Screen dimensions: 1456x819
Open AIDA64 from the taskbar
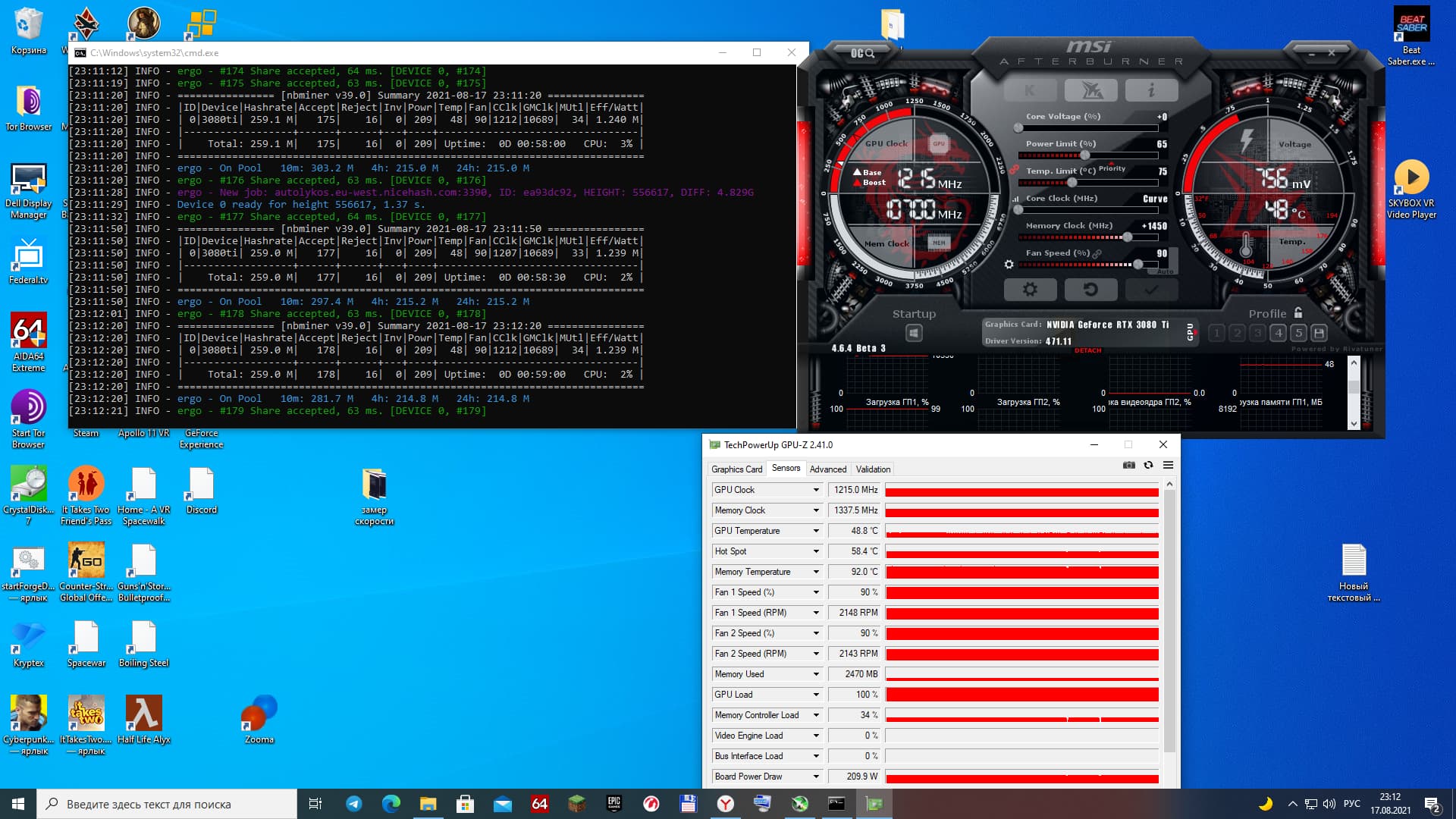pyautogui.click(x=539, y=804)
